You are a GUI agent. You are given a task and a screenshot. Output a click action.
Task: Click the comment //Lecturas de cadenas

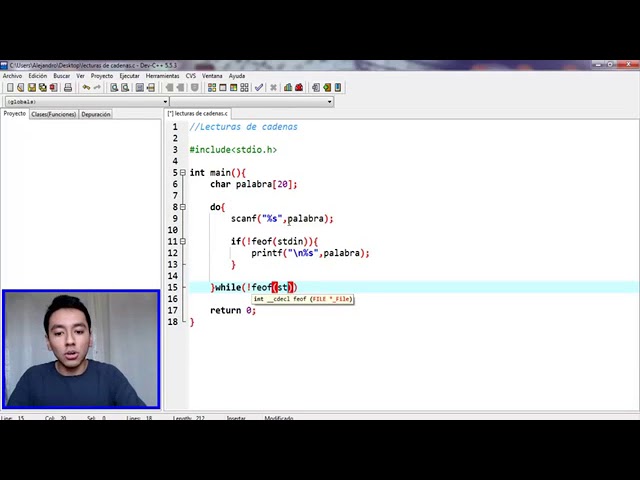point(244,127)
